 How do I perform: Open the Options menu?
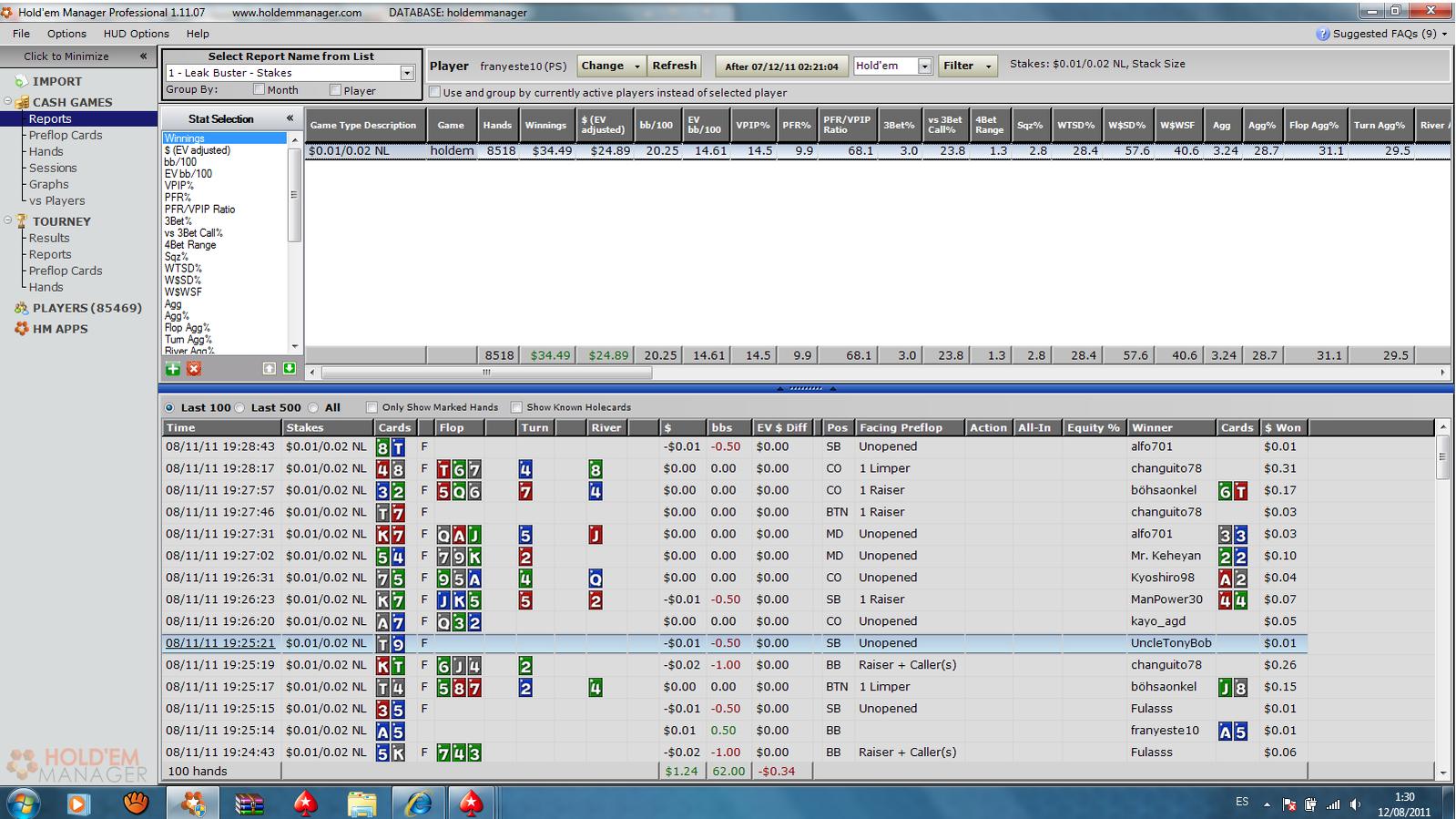(66, 34)
